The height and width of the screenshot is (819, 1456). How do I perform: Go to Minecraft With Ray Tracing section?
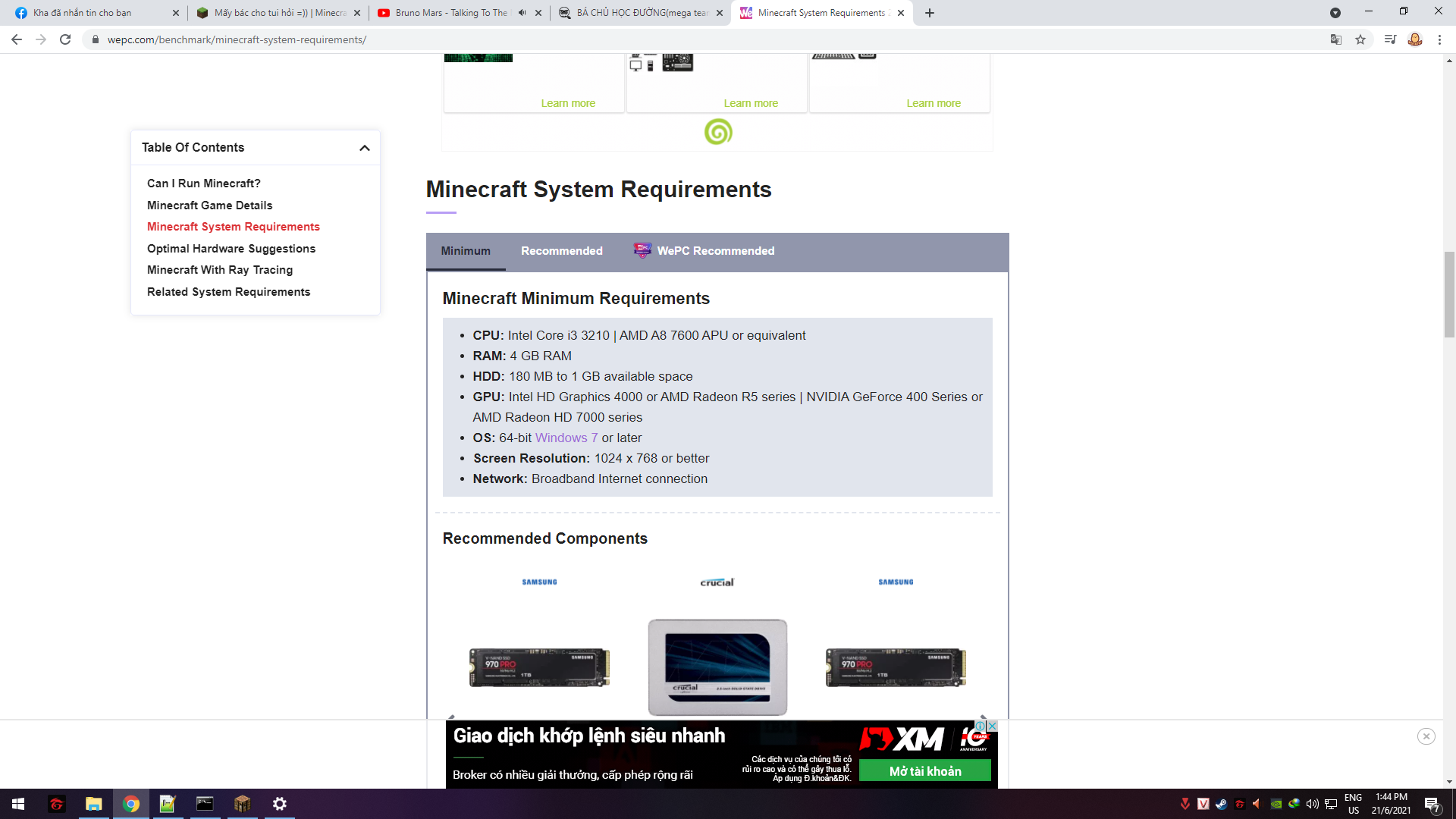(x=219, y=270)
